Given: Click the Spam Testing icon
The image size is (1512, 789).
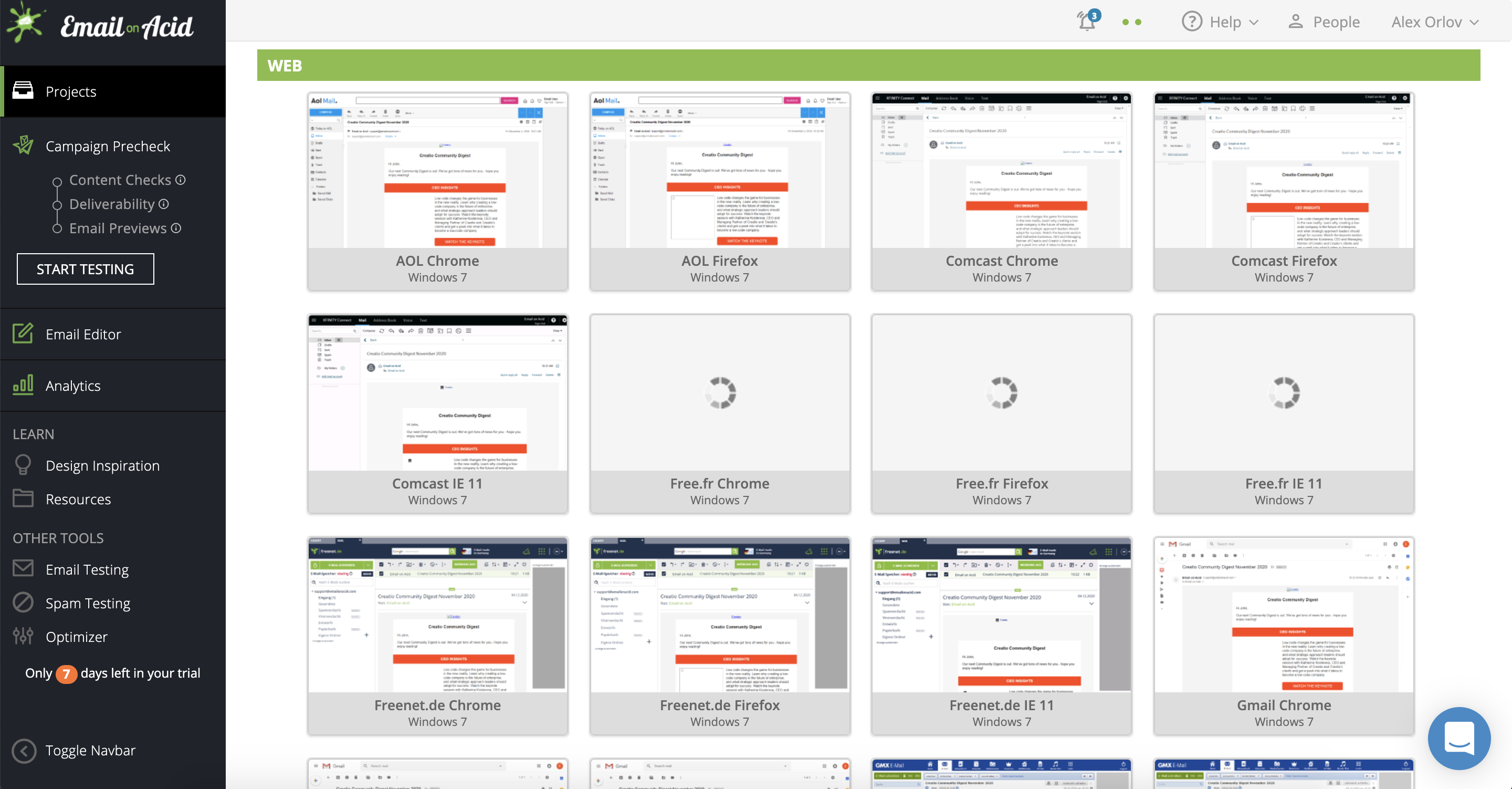Looking at the screenshot, I should (23, 603).
